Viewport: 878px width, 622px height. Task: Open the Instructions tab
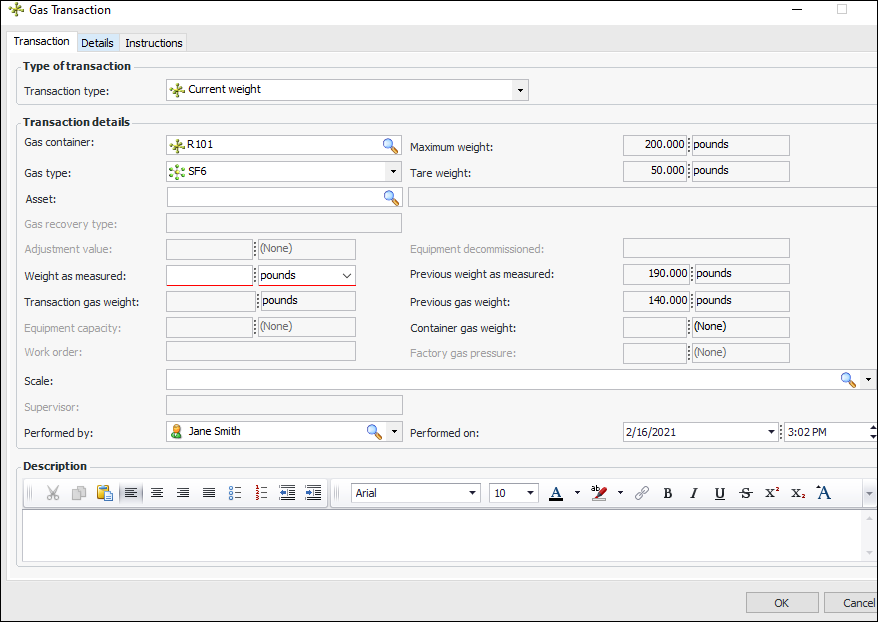pyautogui.click(x=154, y=43)
